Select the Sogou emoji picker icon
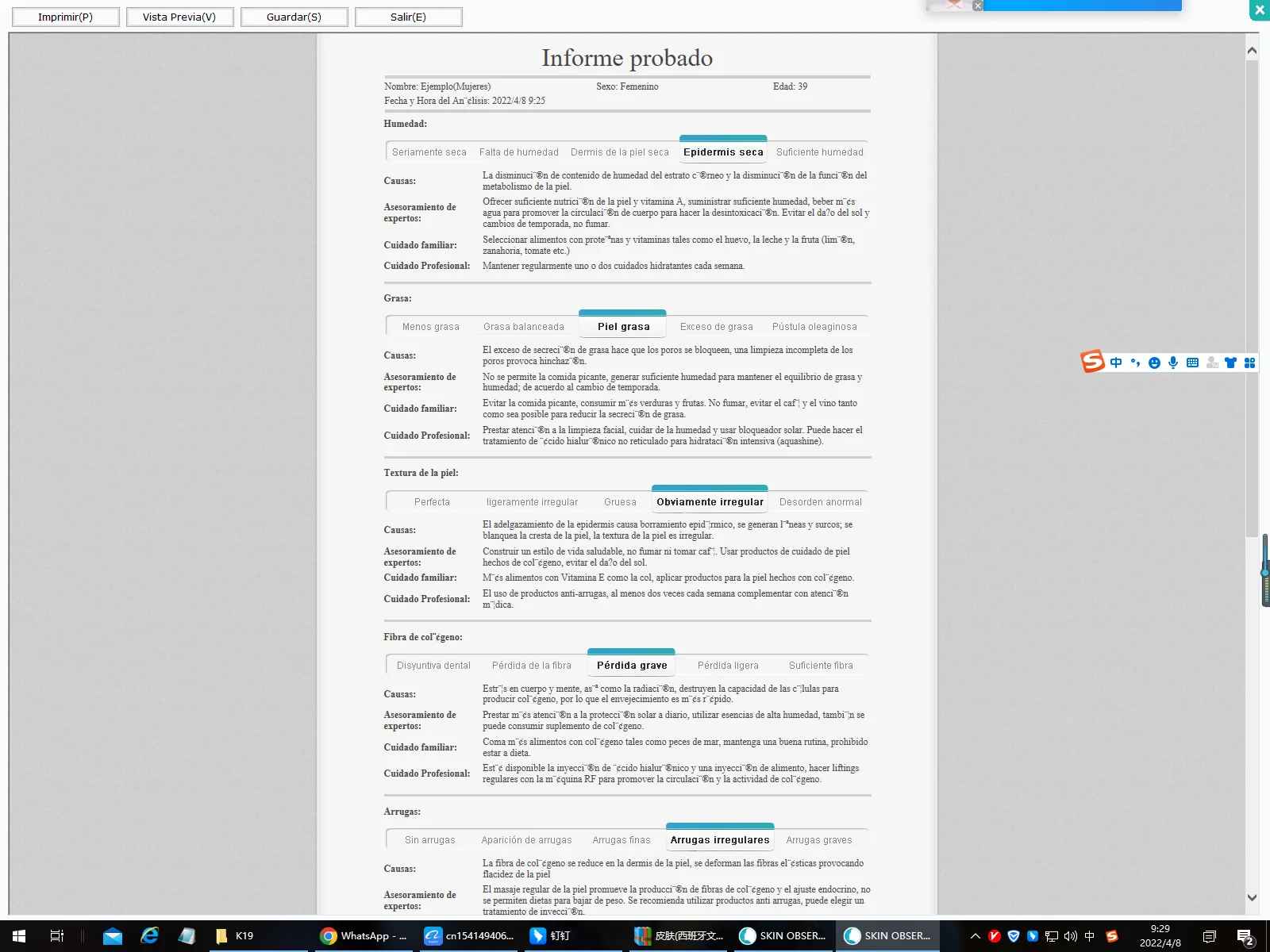Screen dimensions: 1270x952 click(1153, 363)
